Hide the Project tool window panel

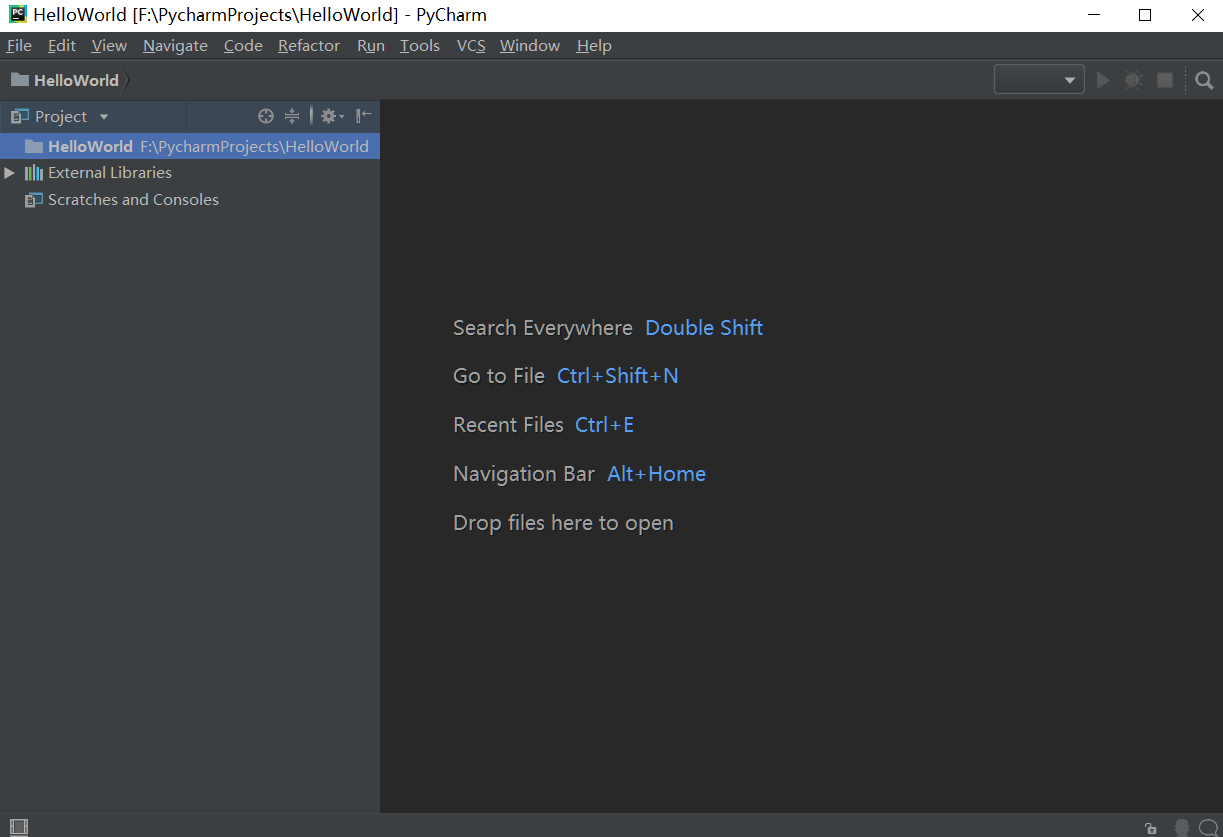(x=364, y=116)
